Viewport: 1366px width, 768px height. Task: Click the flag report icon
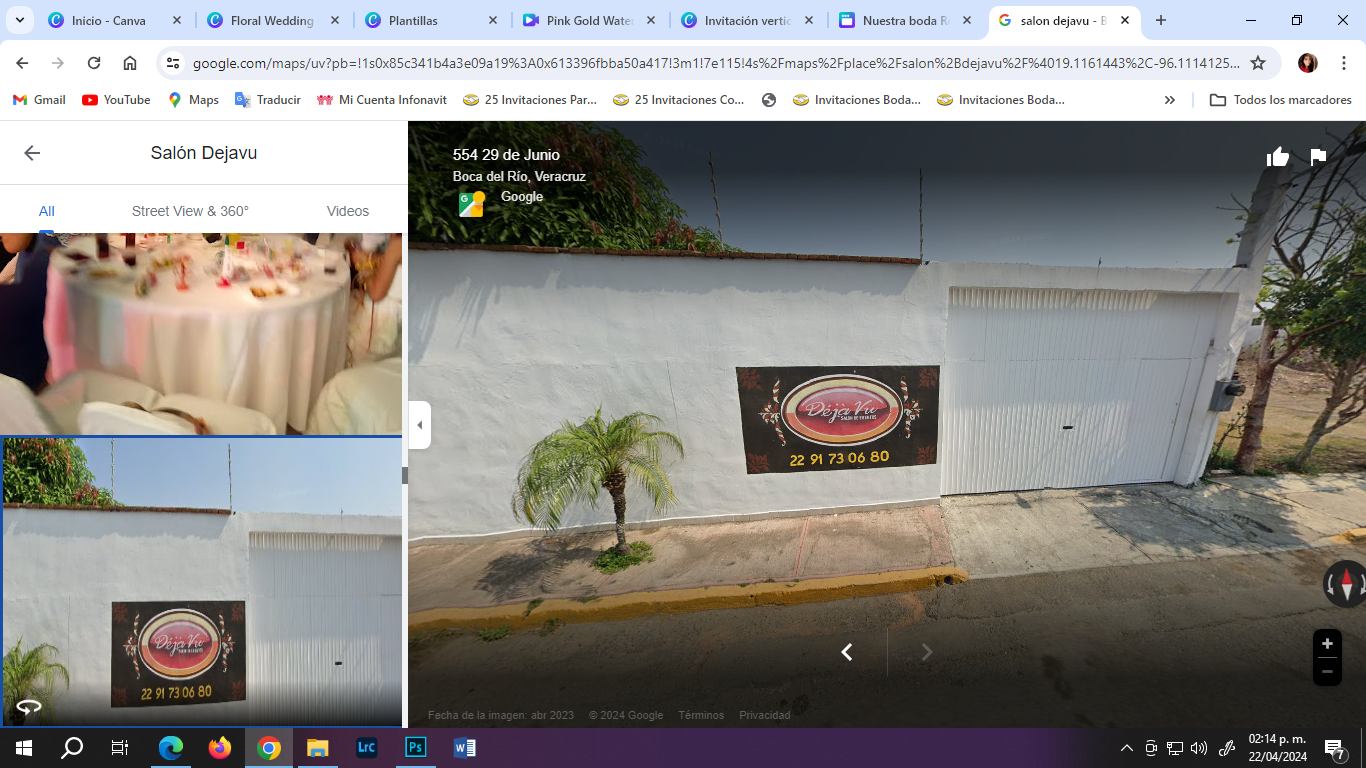[1318, 157]
